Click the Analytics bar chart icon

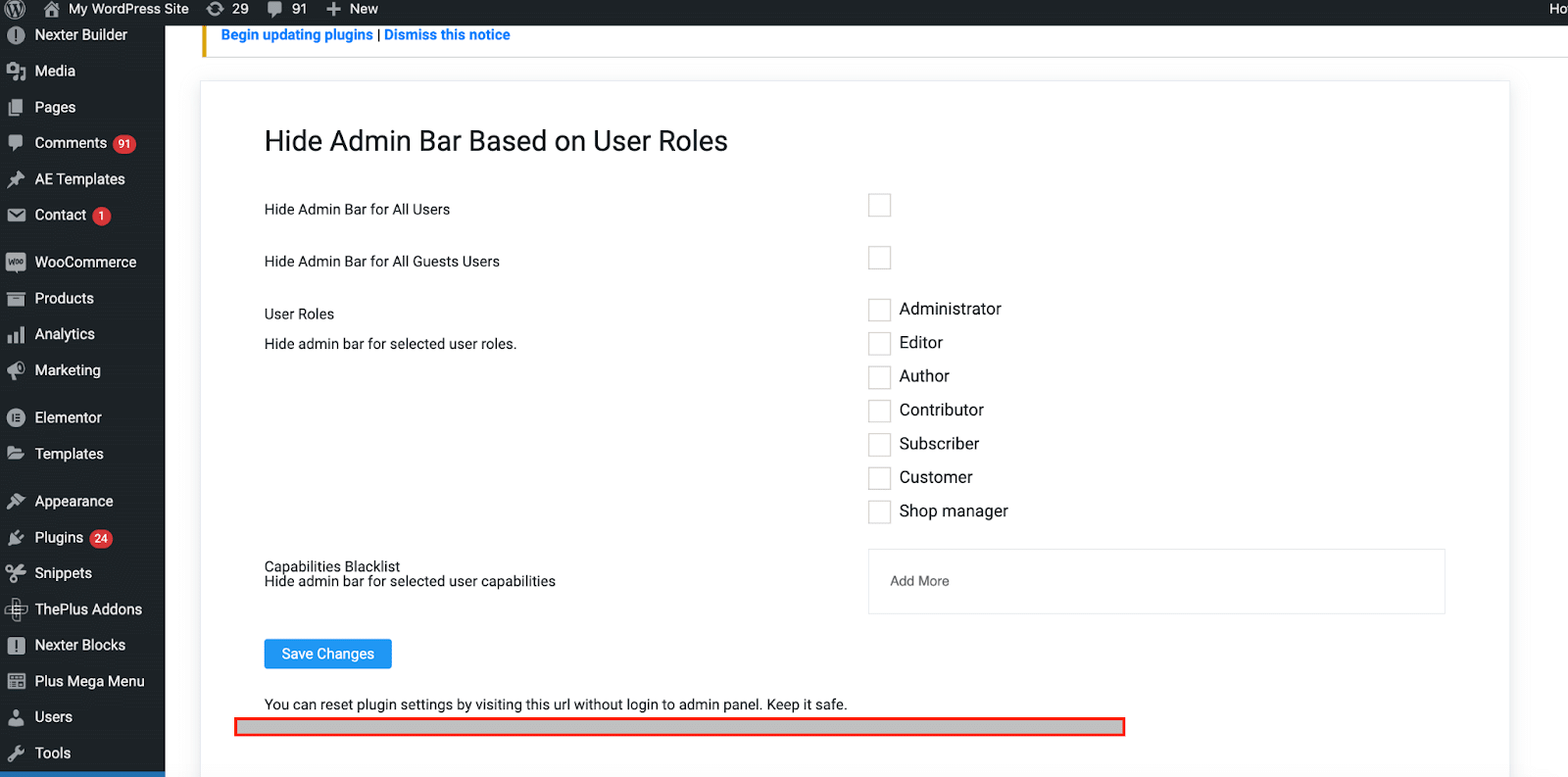16,335
